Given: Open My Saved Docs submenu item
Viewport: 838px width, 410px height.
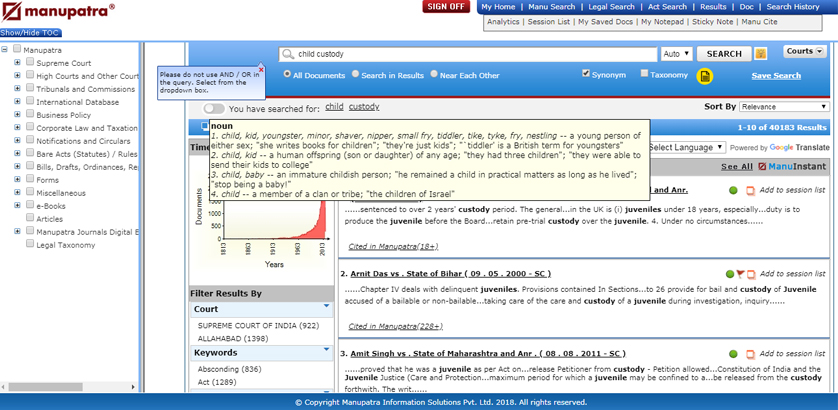Looking at the screenshot, I should 607,22.
